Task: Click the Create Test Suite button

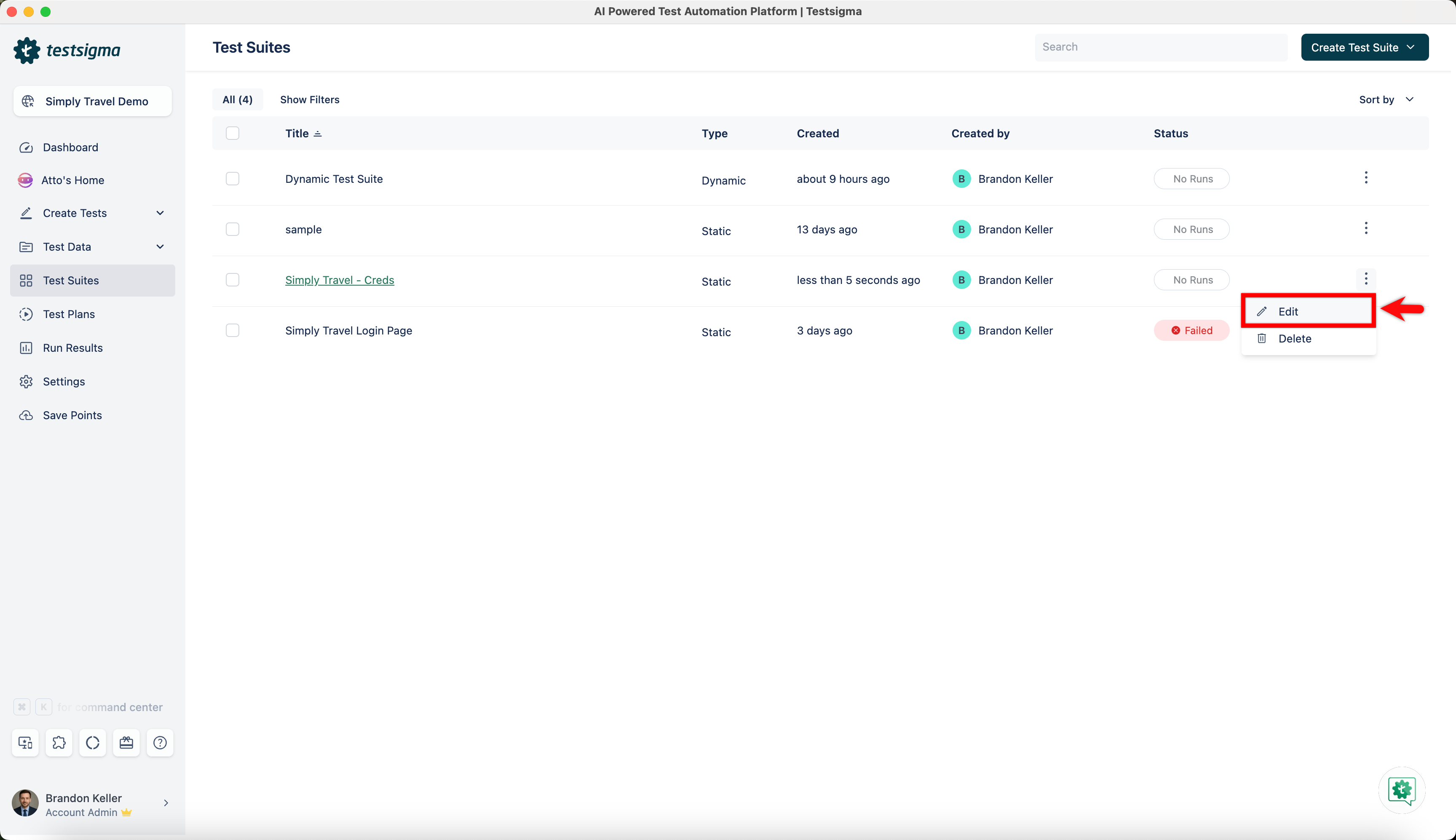Action: coord(1364,47)
